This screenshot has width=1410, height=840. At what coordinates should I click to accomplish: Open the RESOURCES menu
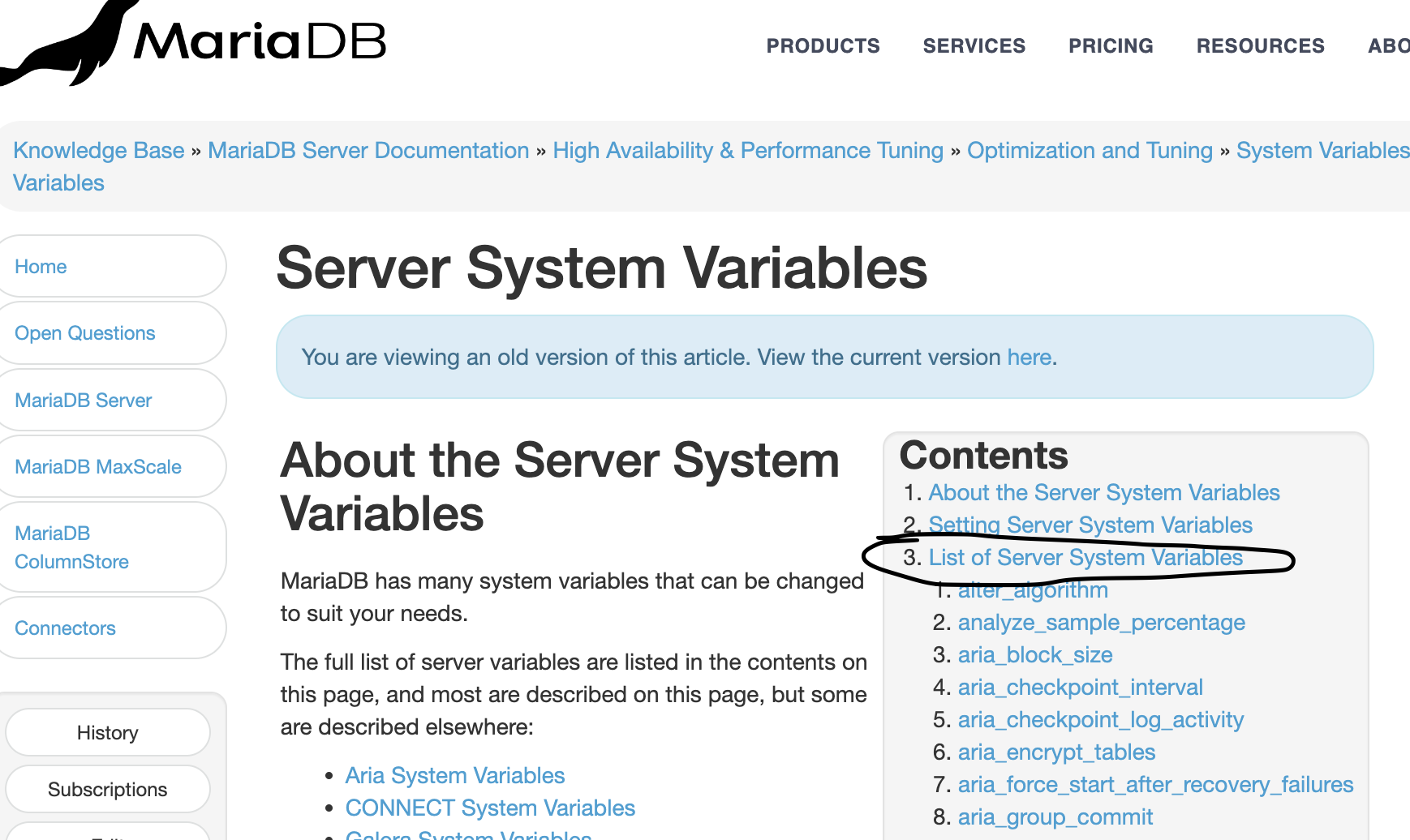pyautogui.click(x=1260, y=46)
